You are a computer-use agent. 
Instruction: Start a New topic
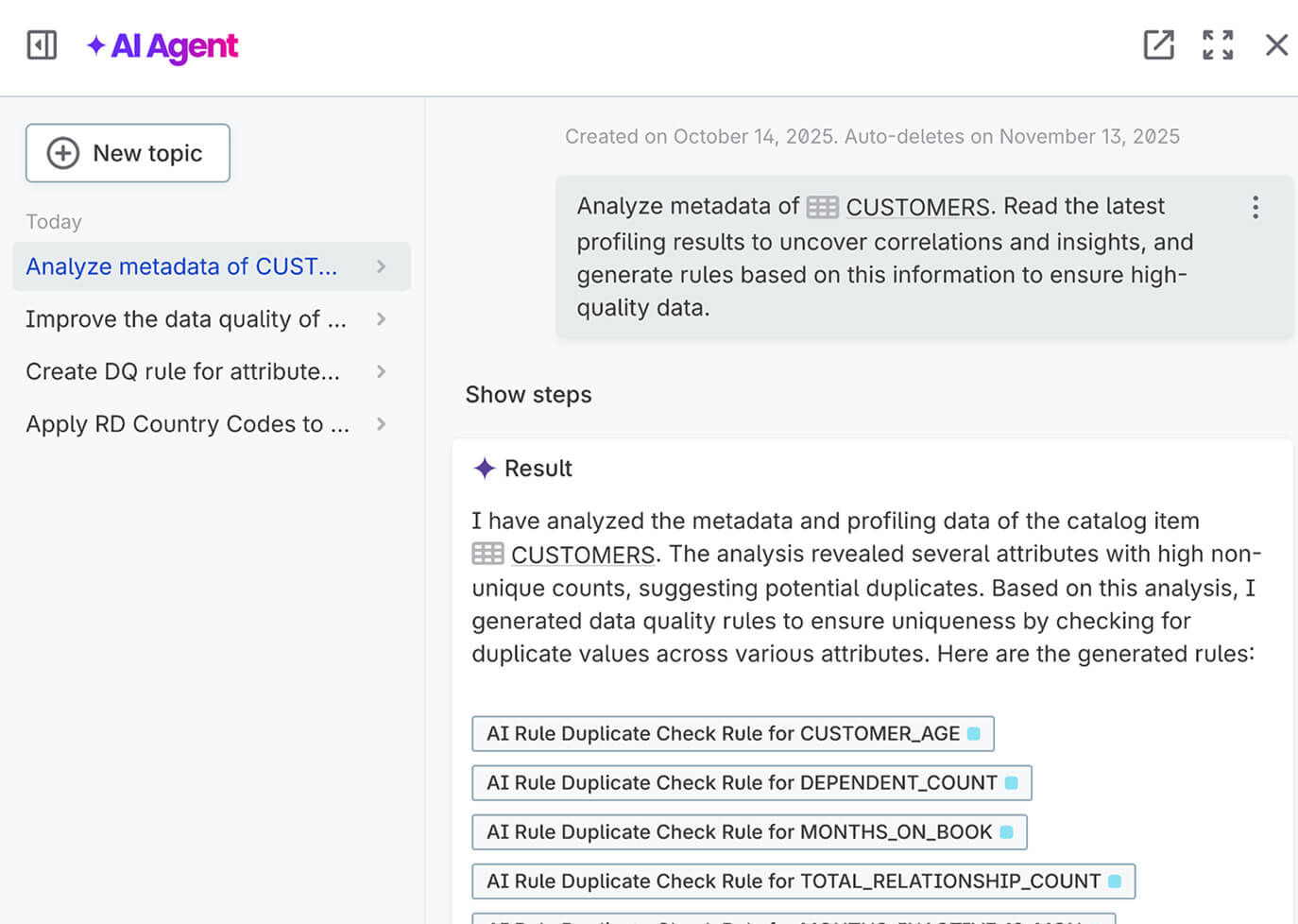click(x=128, y=153)
